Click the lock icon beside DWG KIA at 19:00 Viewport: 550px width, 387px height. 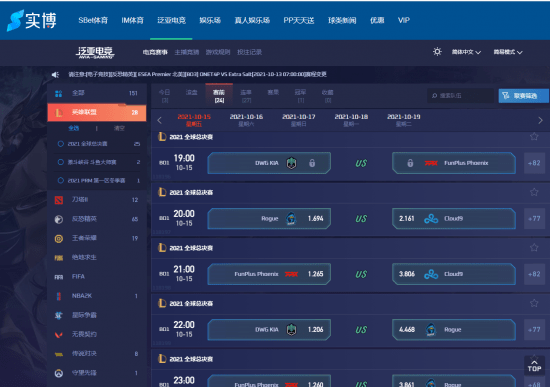pos(312,163)
